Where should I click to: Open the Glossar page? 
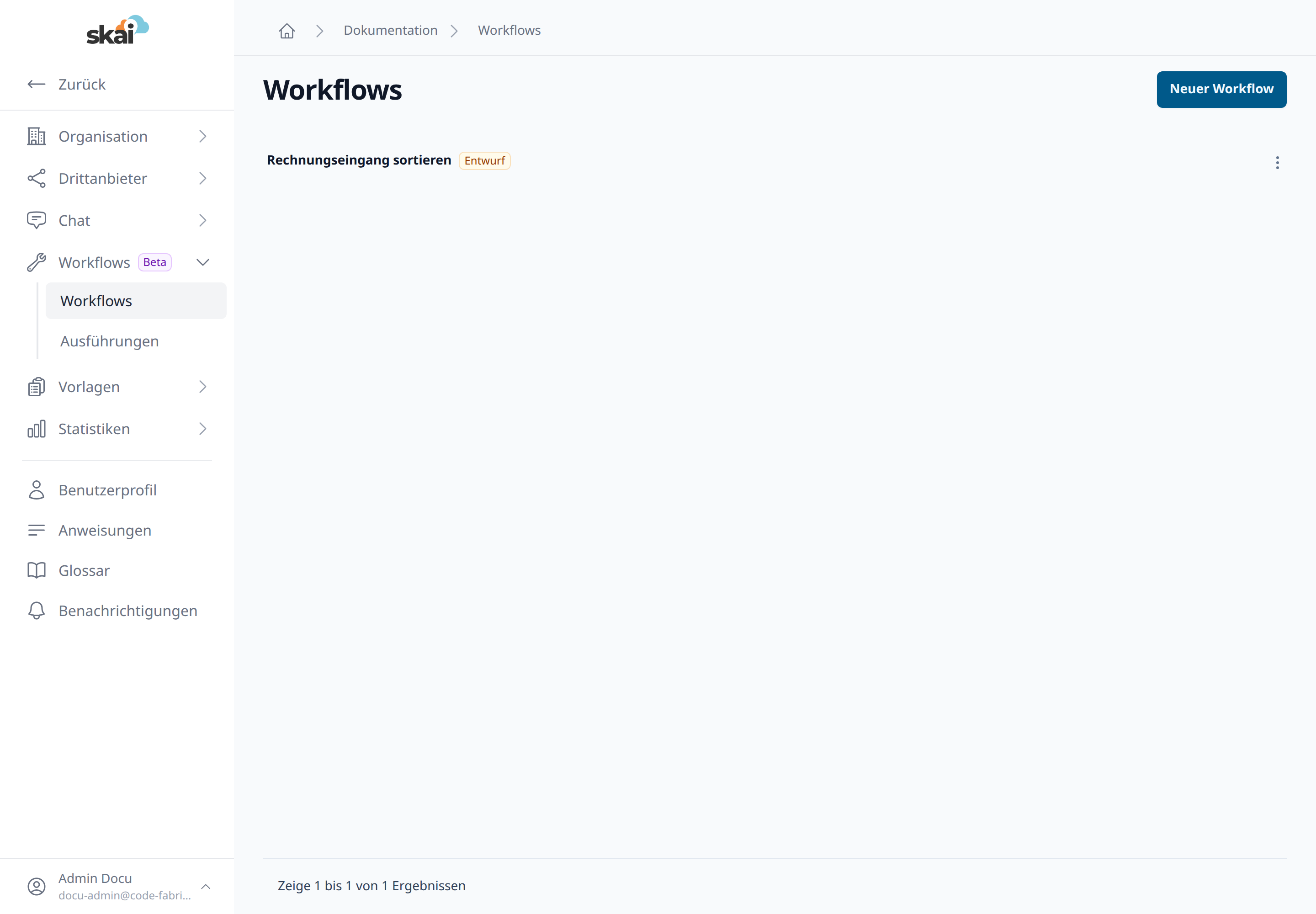pos(84,570)
